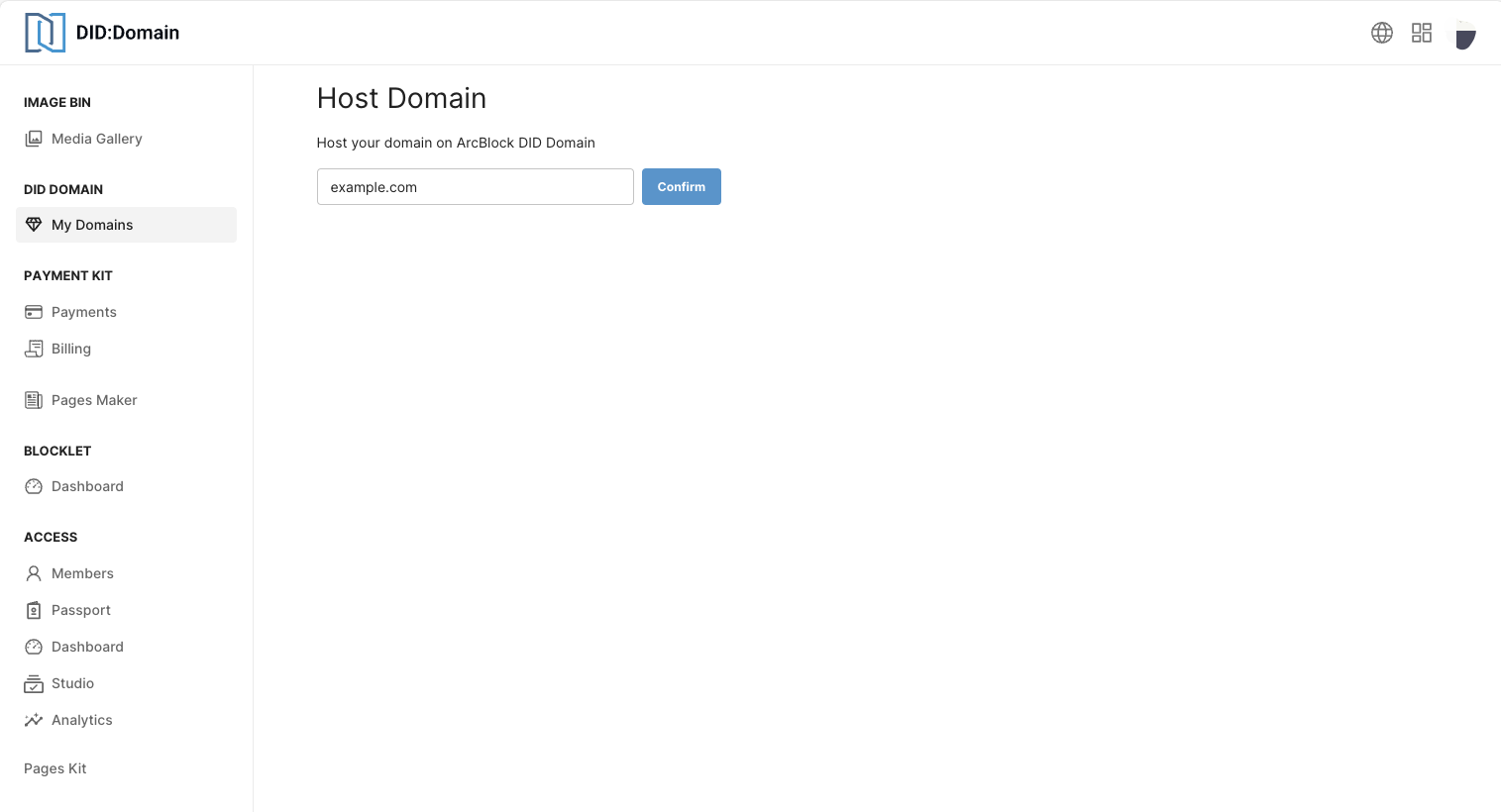The height and width of the screenshot is (812, 1501).
Task: Open the apps grid icon
Action: 1421,33
